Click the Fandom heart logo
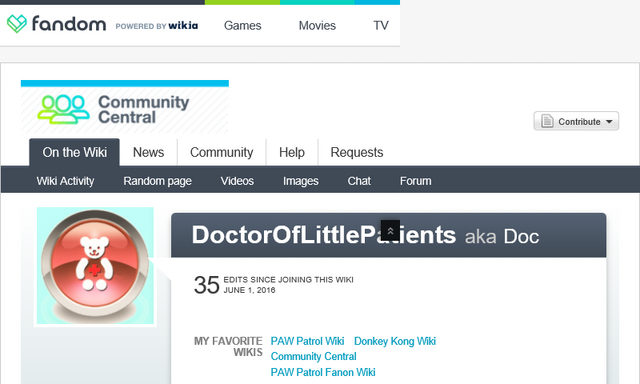This screenshot has width=640, height=384. pyautogui.click(x=17, y=24)
